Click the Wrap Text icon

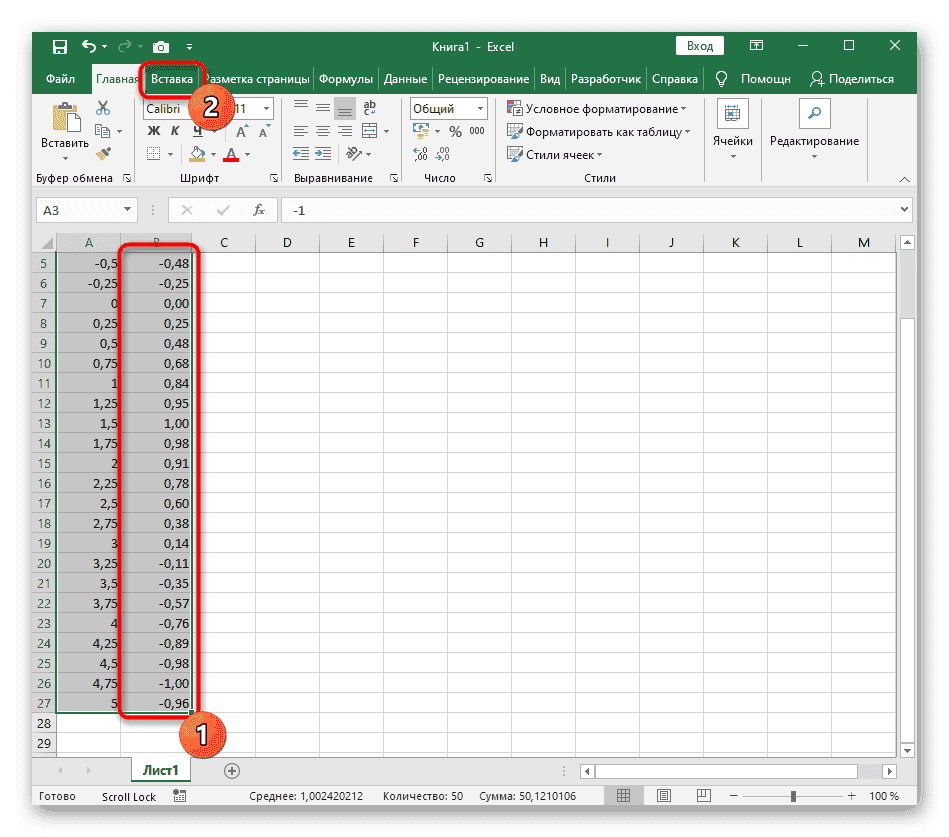(x=370, y=108)
